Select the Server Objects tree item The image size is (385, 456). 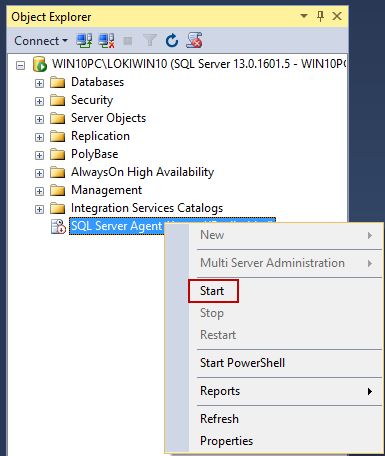pyautogui.click(x=108, y=118)
